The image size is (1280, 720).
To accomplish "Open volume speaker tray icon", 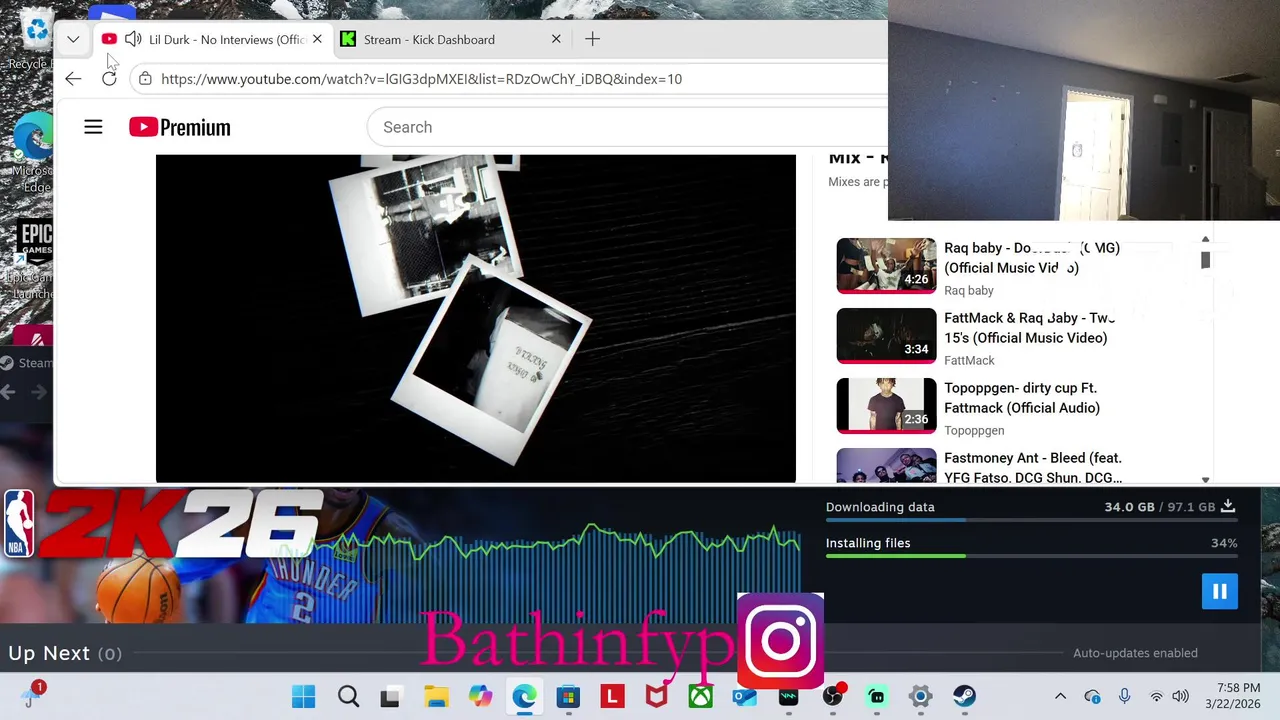I will click(x=1180, y=696).
